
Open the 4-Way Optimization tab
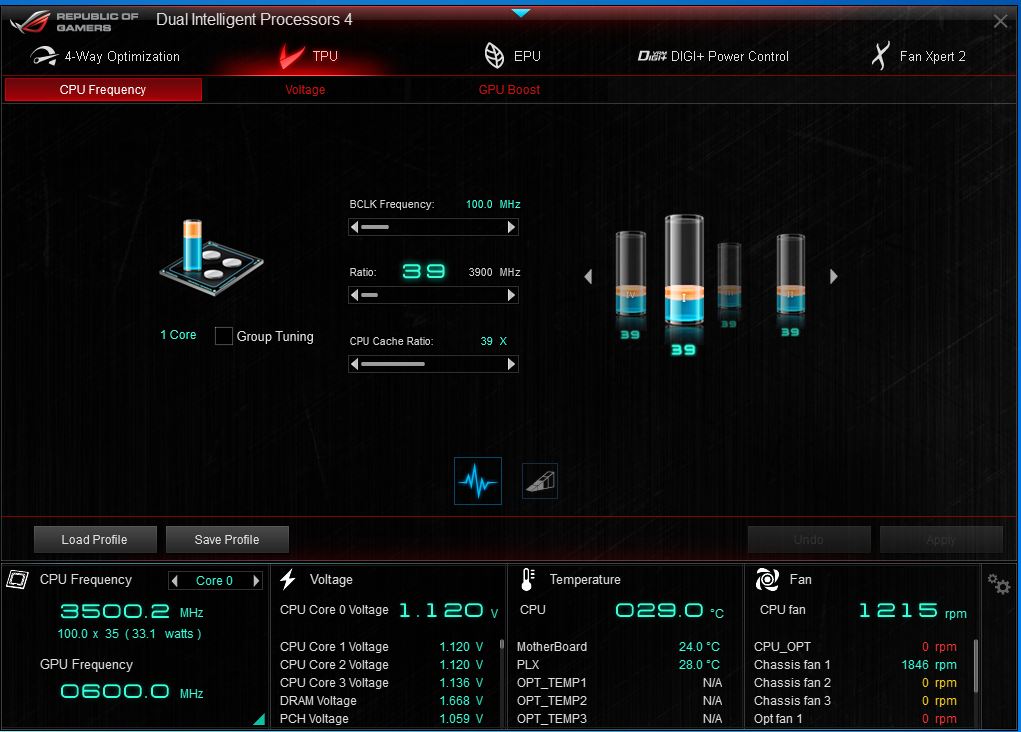[x=105, y=56]
